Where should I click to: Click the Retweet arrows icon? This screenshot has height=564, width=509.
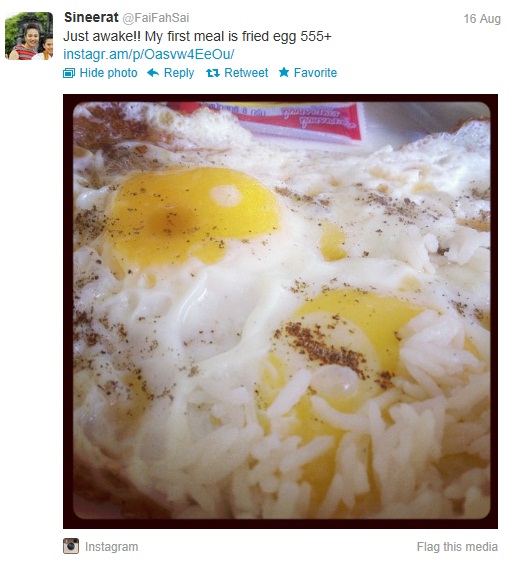213,73
